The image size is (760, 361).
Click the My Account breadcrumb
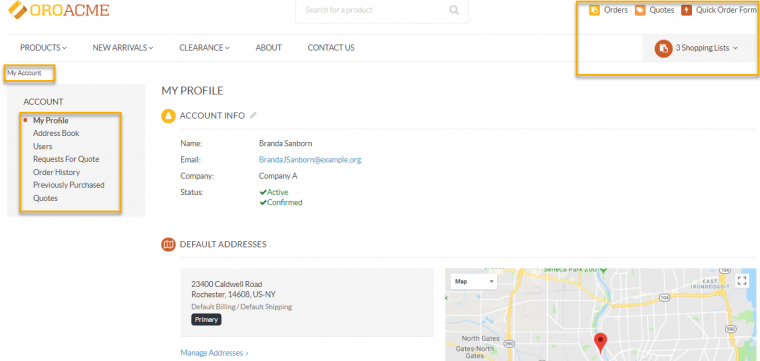[x=24, y=73]
